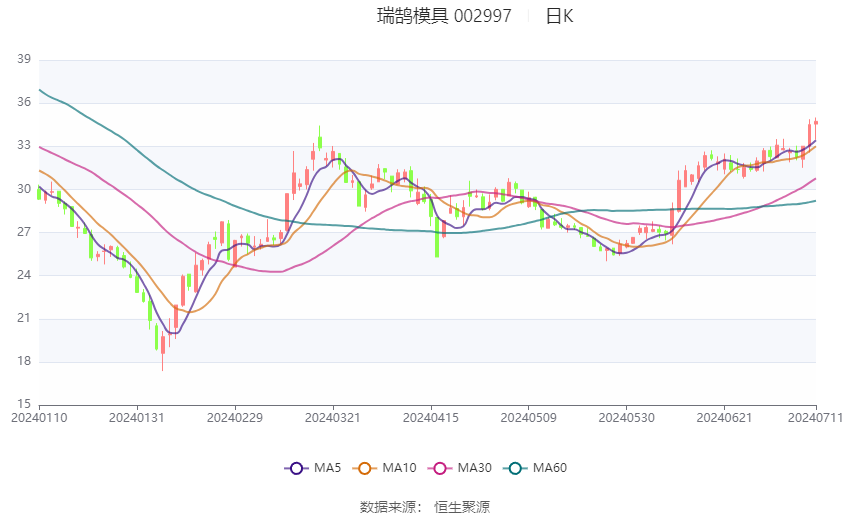This screenshot has width=850, height=517.
Task: Click the MA60 teal legend circle
Action: coord(515,468)
